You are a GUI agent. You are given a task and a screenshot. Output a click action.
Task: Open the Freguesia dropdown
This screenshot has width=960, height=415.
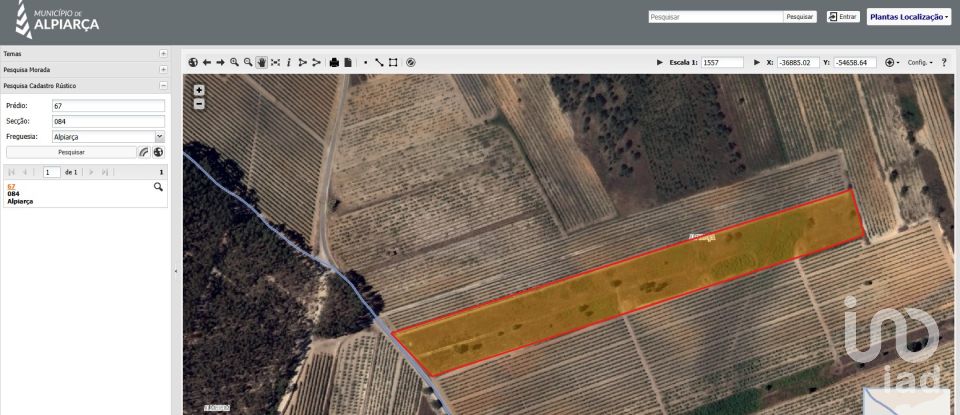point(160,137)
